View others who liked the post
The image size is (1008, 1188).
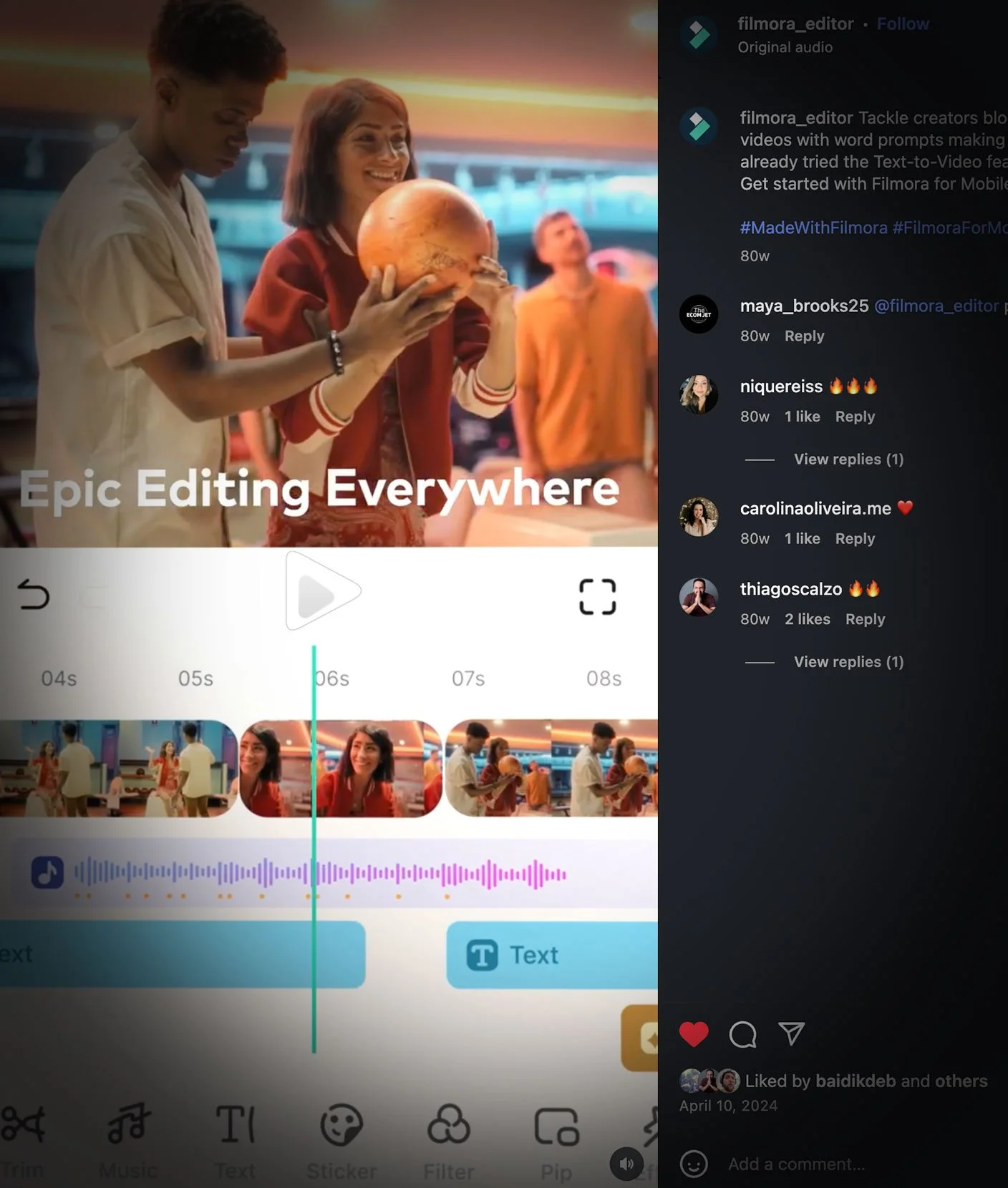coord(961,1081)
